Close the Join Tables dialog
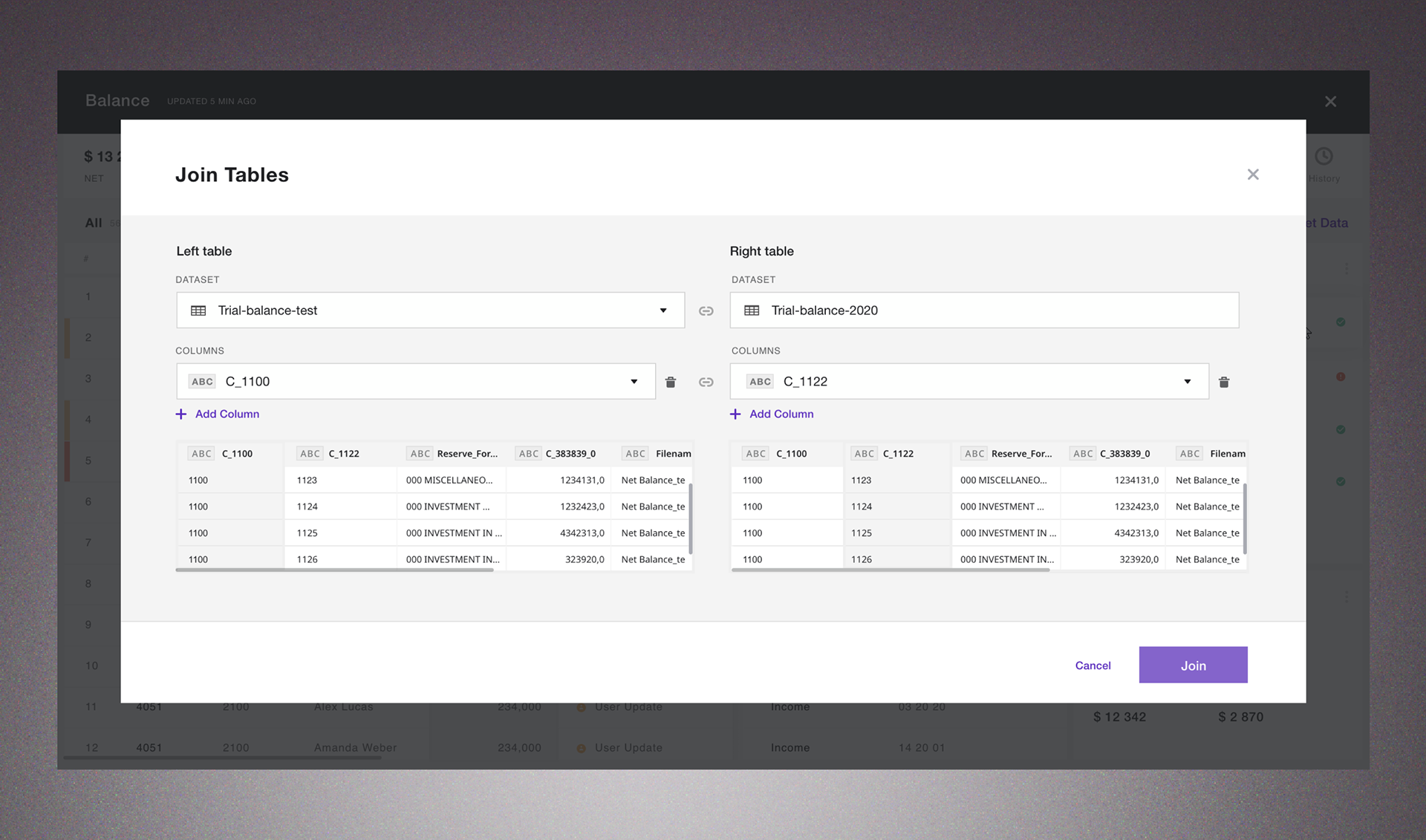 (1253, 175)
